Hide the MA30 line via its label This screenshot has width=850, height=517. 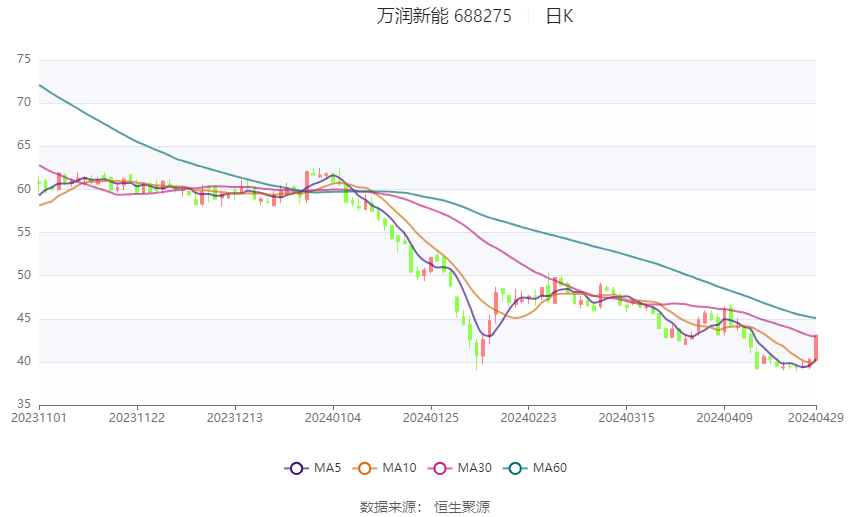tap(474, 468)
